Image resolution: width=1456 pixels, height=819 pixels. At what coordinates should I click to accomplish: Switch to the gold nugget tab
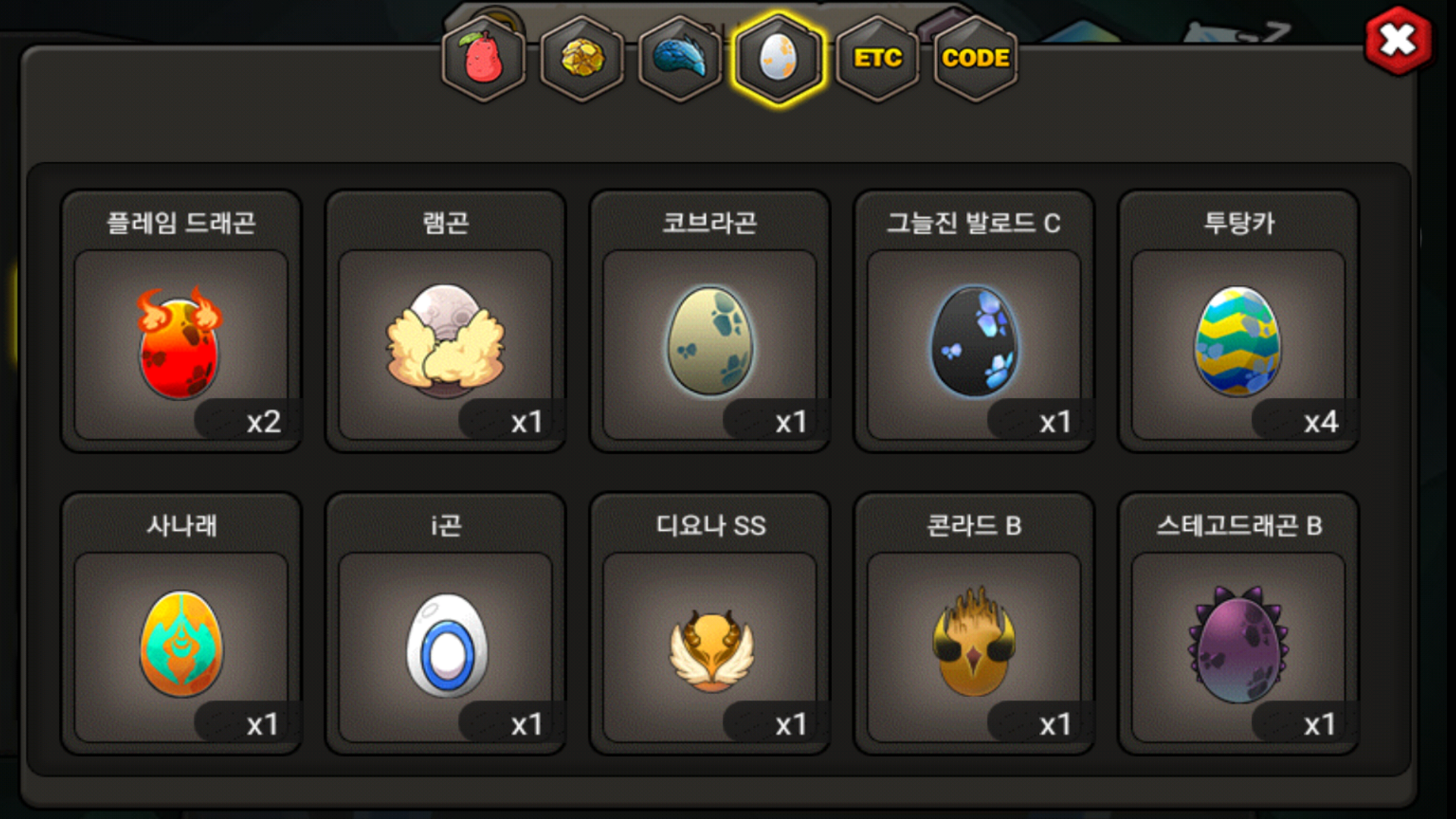coord(582,58)
